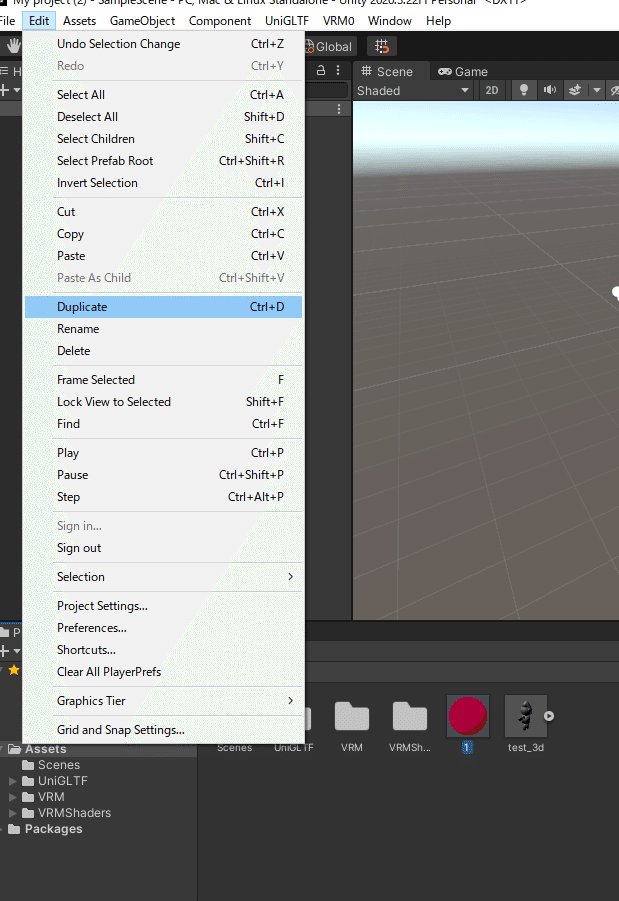Choose Find from Edit menu

(x=163, y=423)
